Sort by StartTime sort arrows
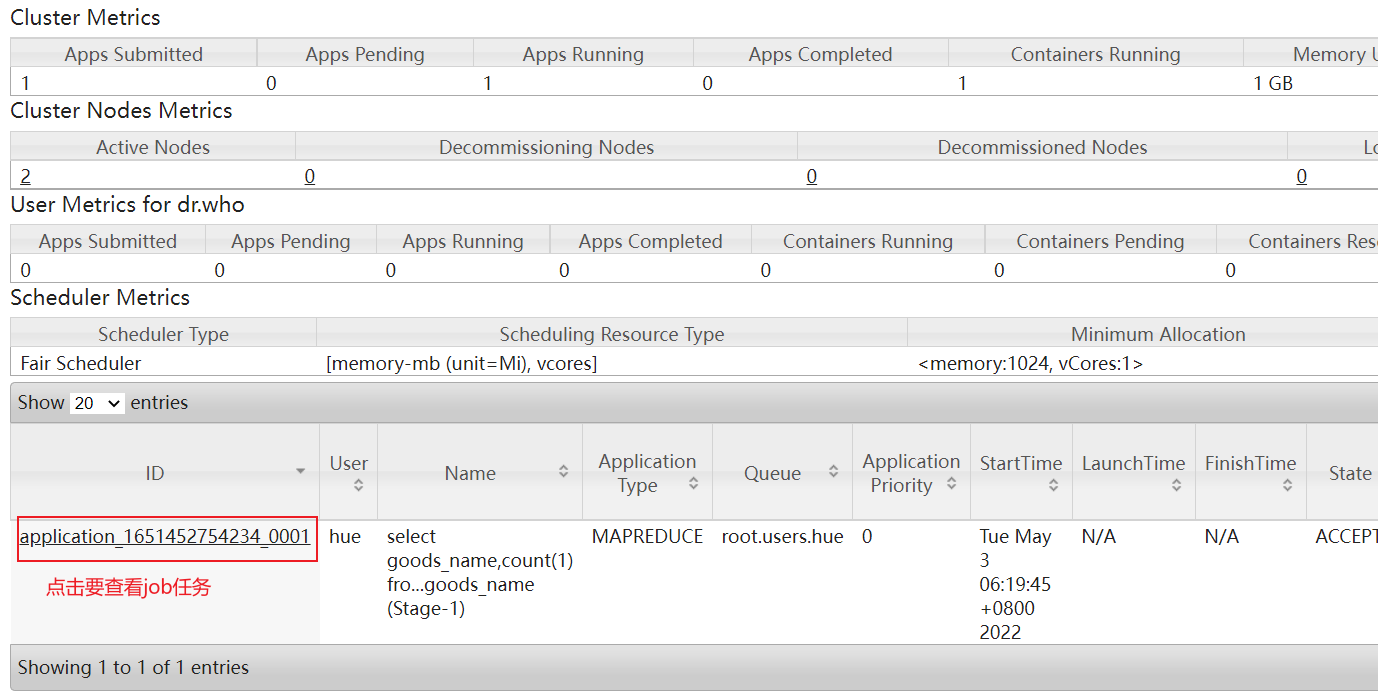This screenshot has height=696, width=1378. (x=1053, y=485)
